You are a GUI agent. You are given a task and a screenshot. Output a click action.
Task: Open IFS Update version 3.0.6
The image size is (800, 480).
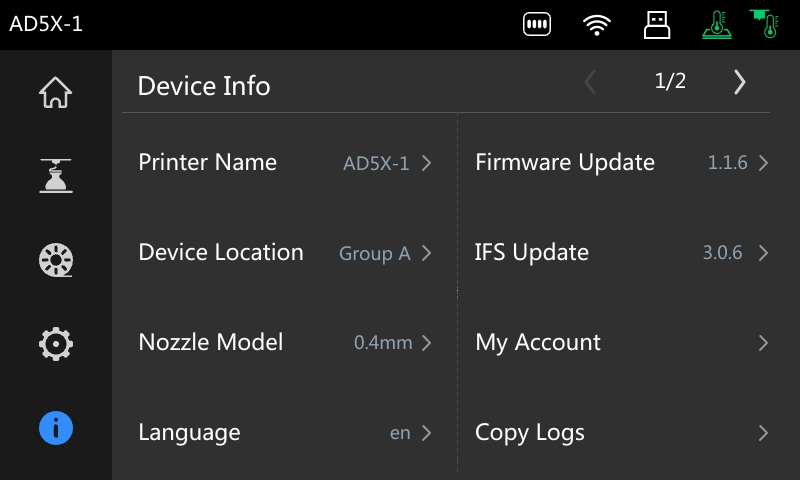tap(621, 252)
